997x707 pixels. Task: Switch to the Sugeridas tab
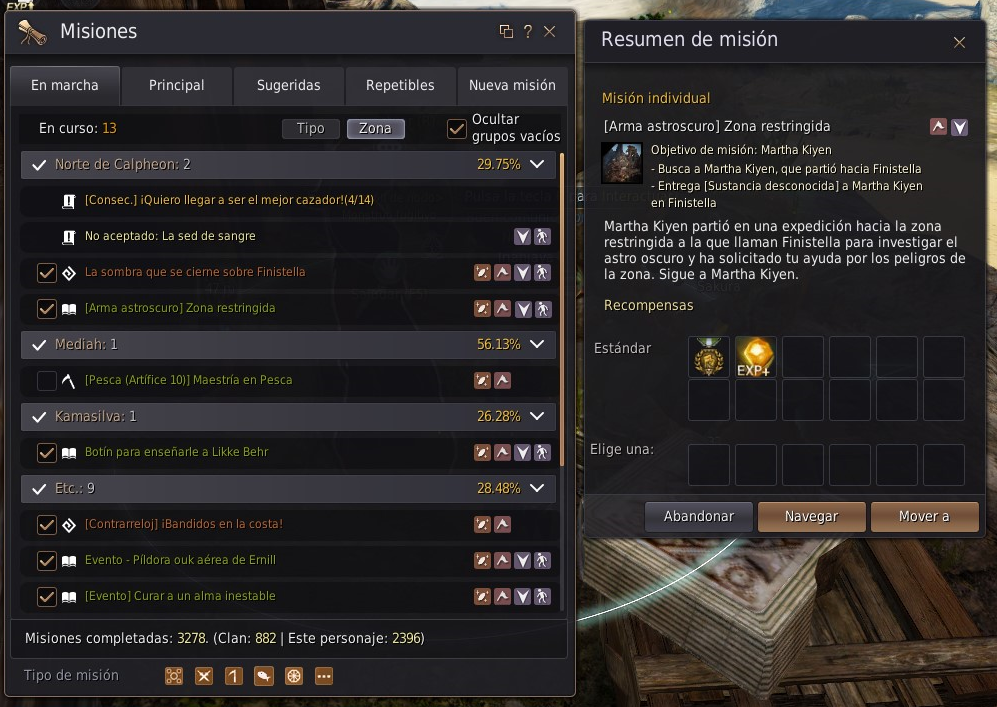click(x=289, y=85)
